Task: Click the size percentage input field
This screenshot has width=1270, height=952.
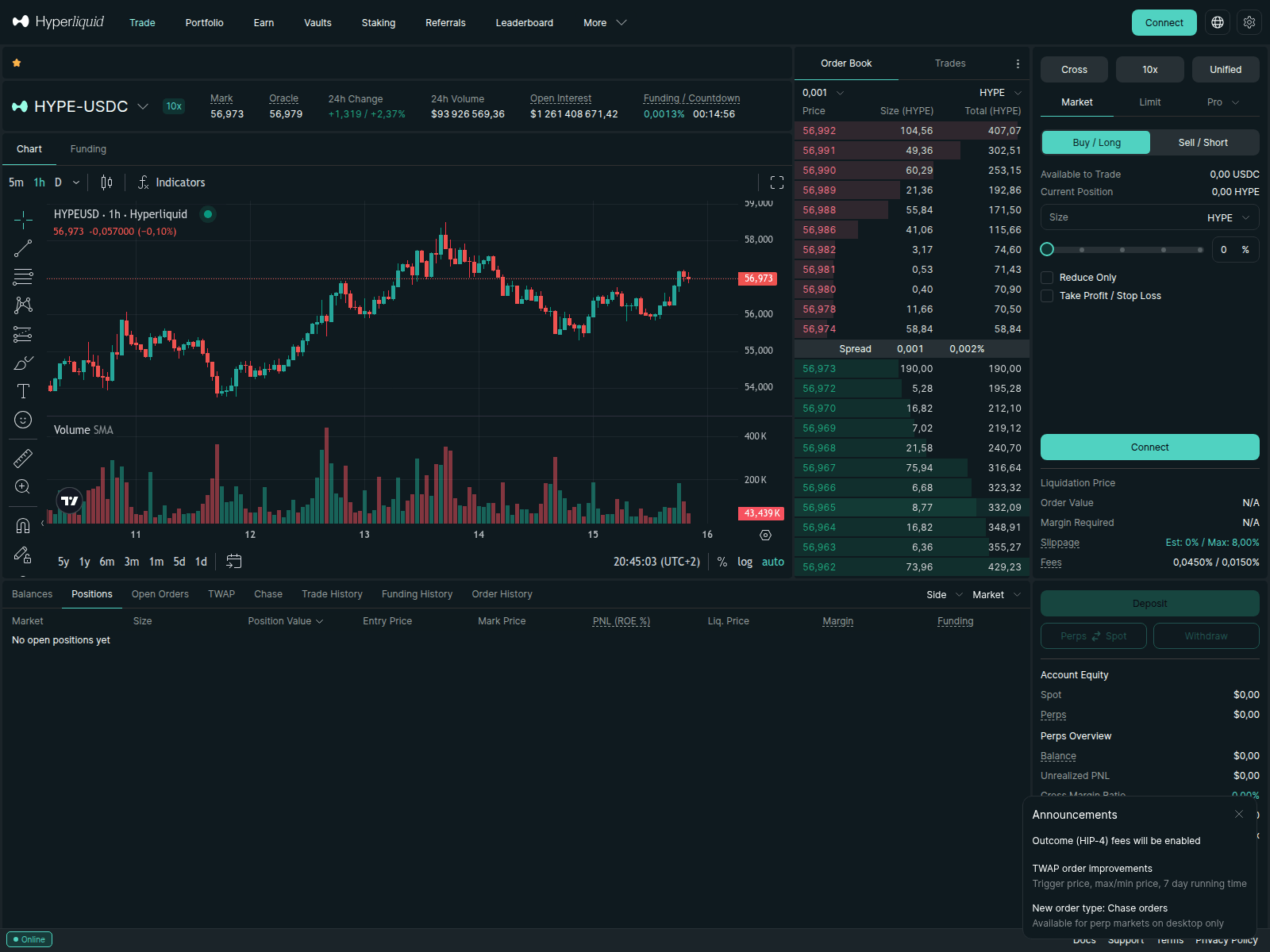Action: (x=1235, y=250)
